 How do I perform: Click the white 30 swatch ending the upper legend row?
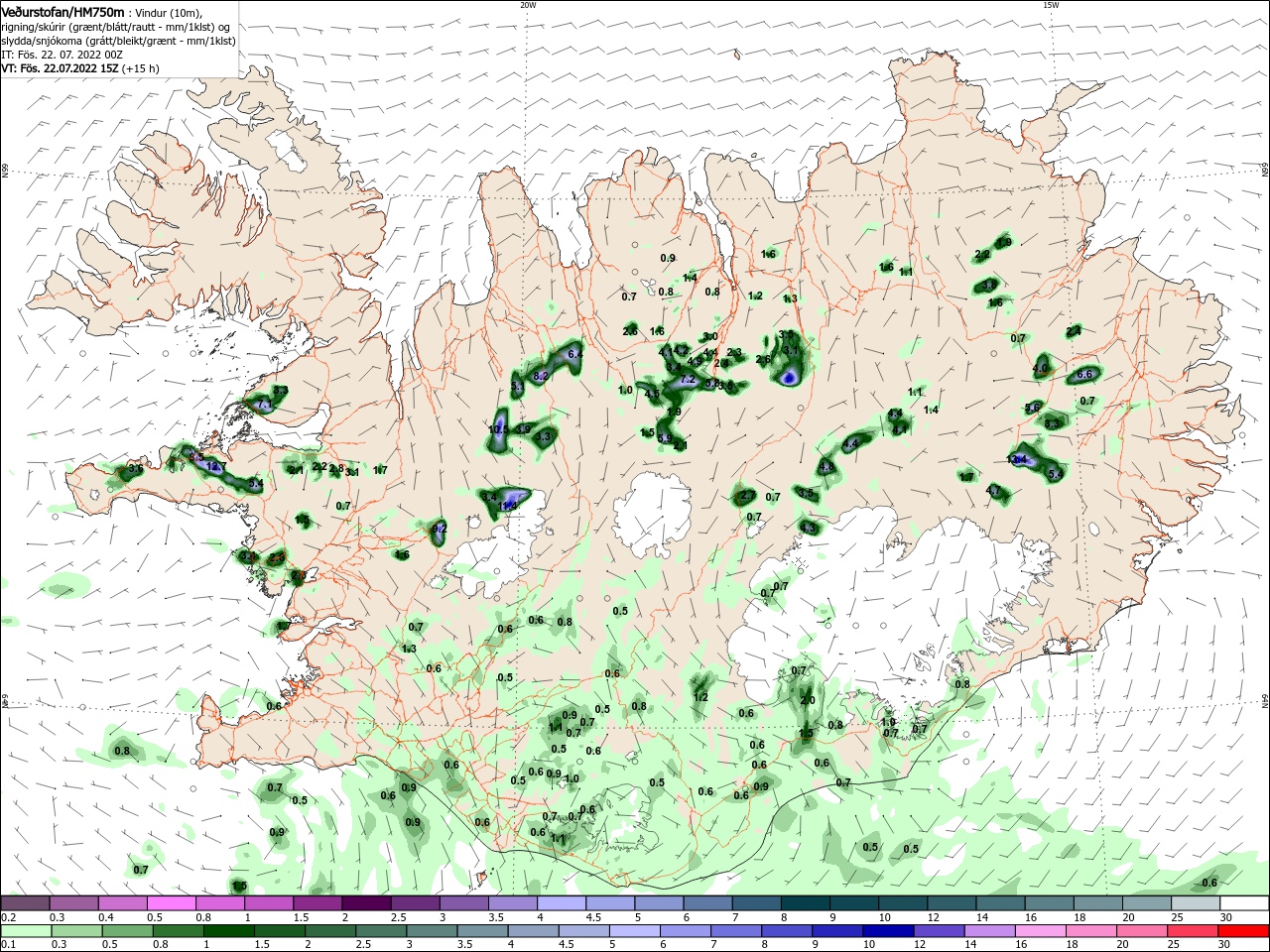pos(1243,902)
